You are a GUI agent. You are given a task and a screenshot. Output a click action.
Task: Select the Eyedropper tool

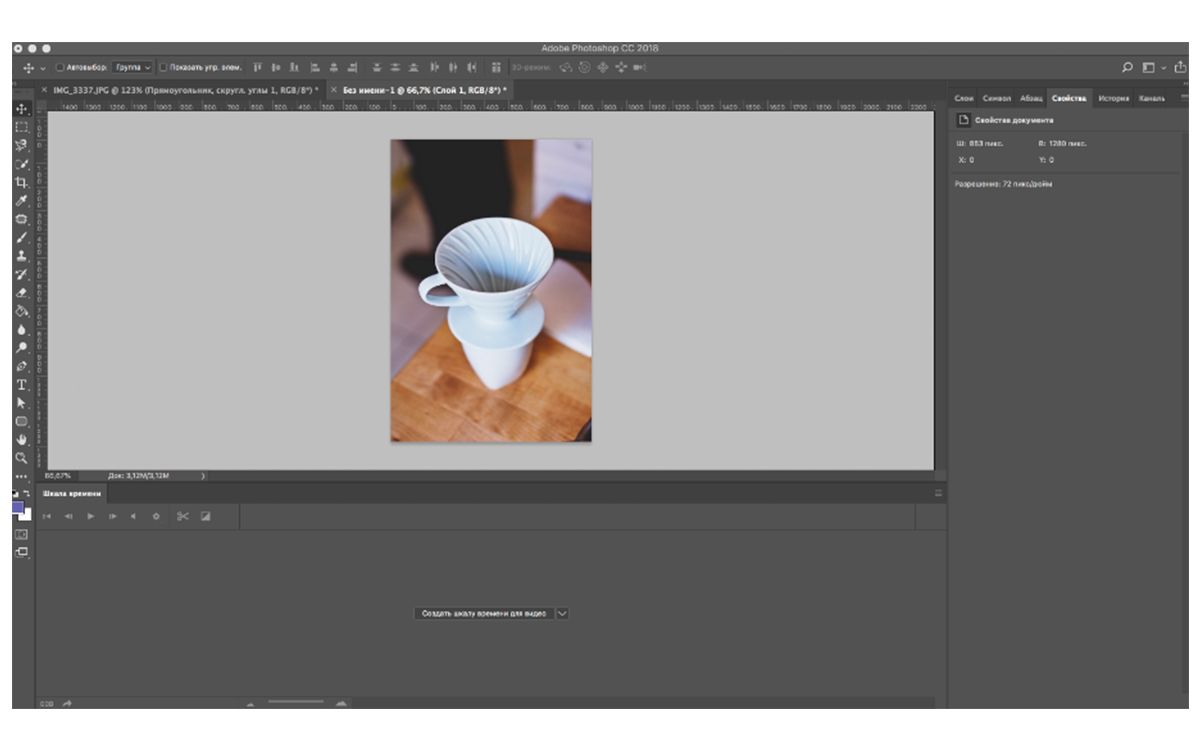tap(21, 201)
